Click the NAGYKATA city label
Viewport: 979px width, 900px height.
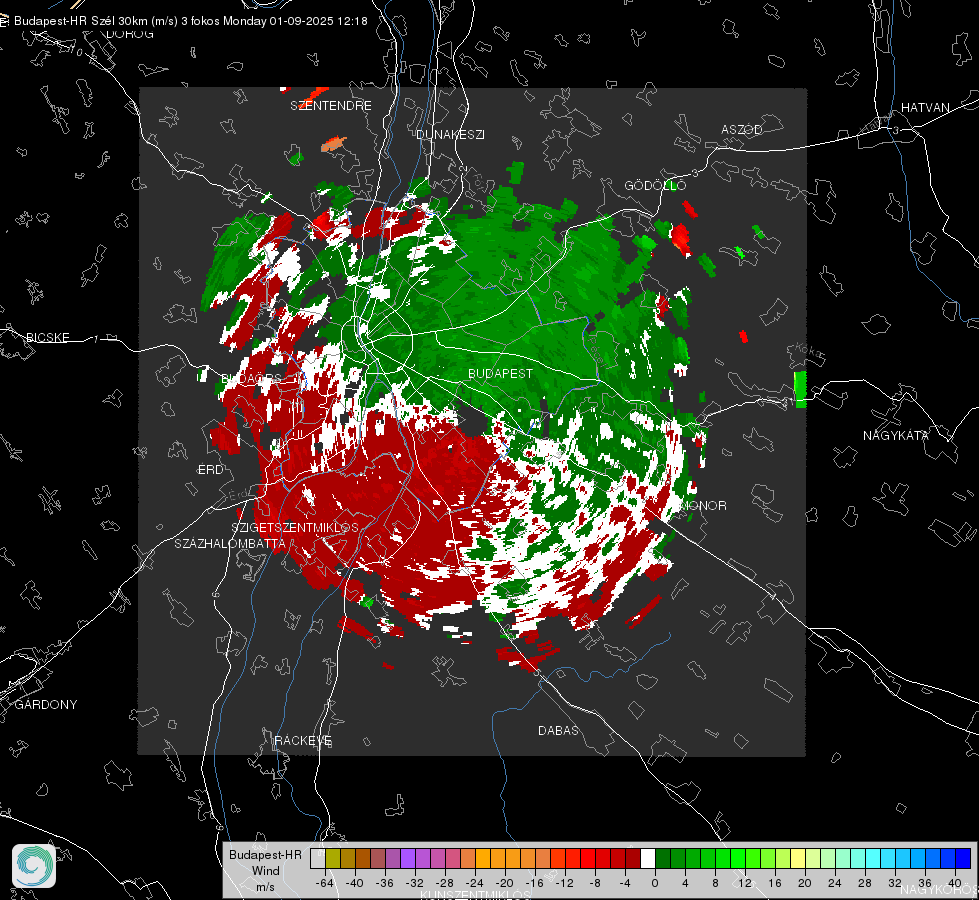pyautogui.click(x=896, y=435)
